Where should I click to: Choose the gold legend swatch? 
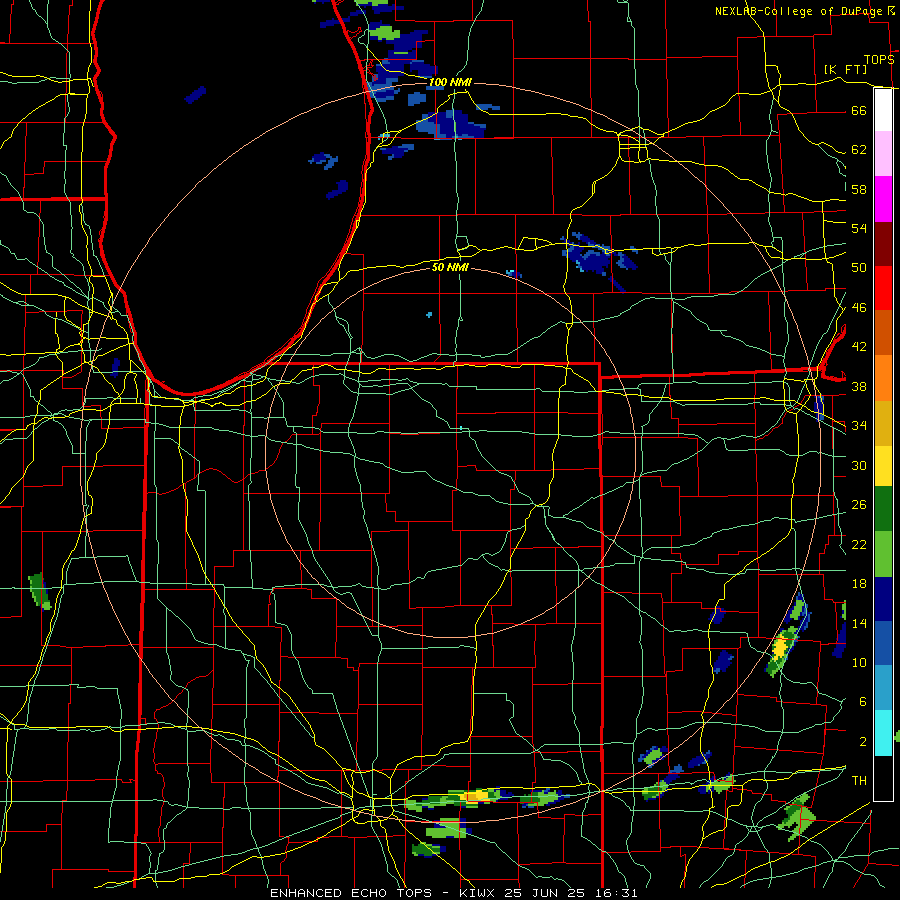(883, 423)
